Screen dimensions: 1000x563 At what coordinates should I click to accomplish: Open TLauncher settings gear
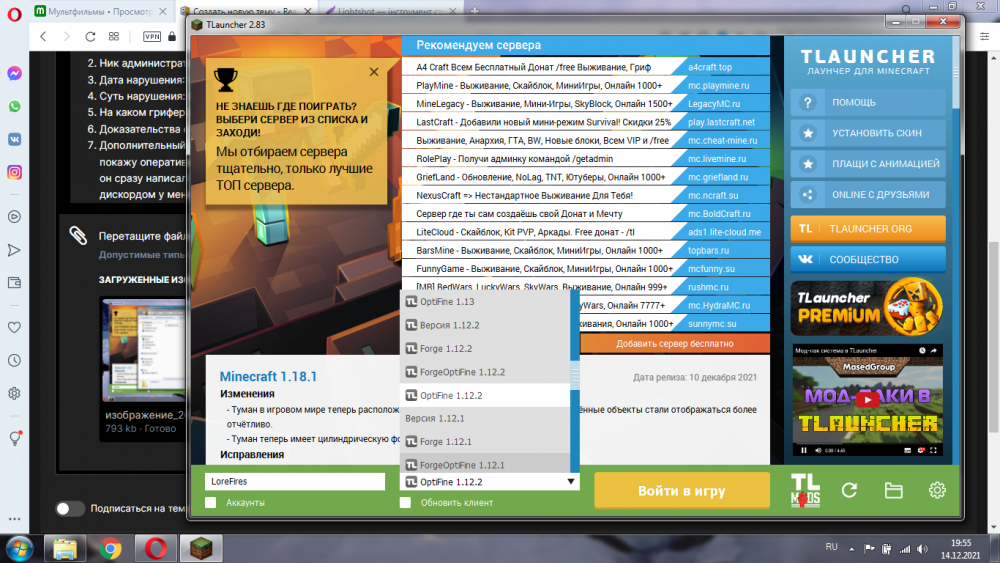point(937,490)
